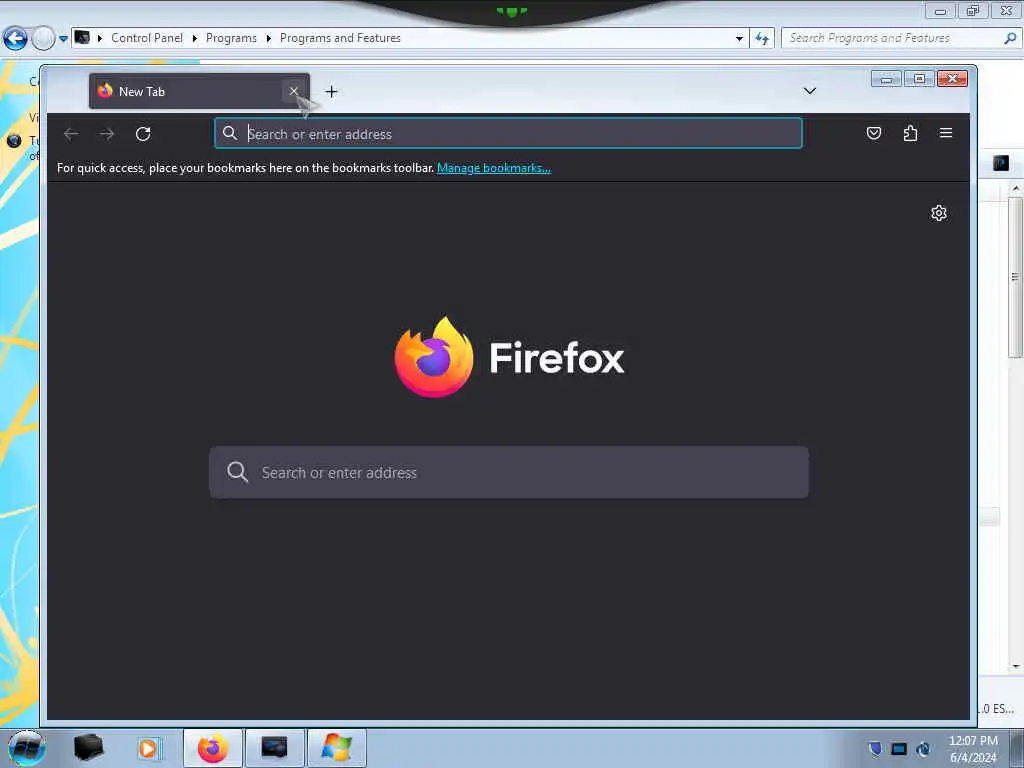This screenshot has height=768, width=1024.
Task: Select Programs in breadcrumb path
Action: pyautogui.click(x=231, y=38)
